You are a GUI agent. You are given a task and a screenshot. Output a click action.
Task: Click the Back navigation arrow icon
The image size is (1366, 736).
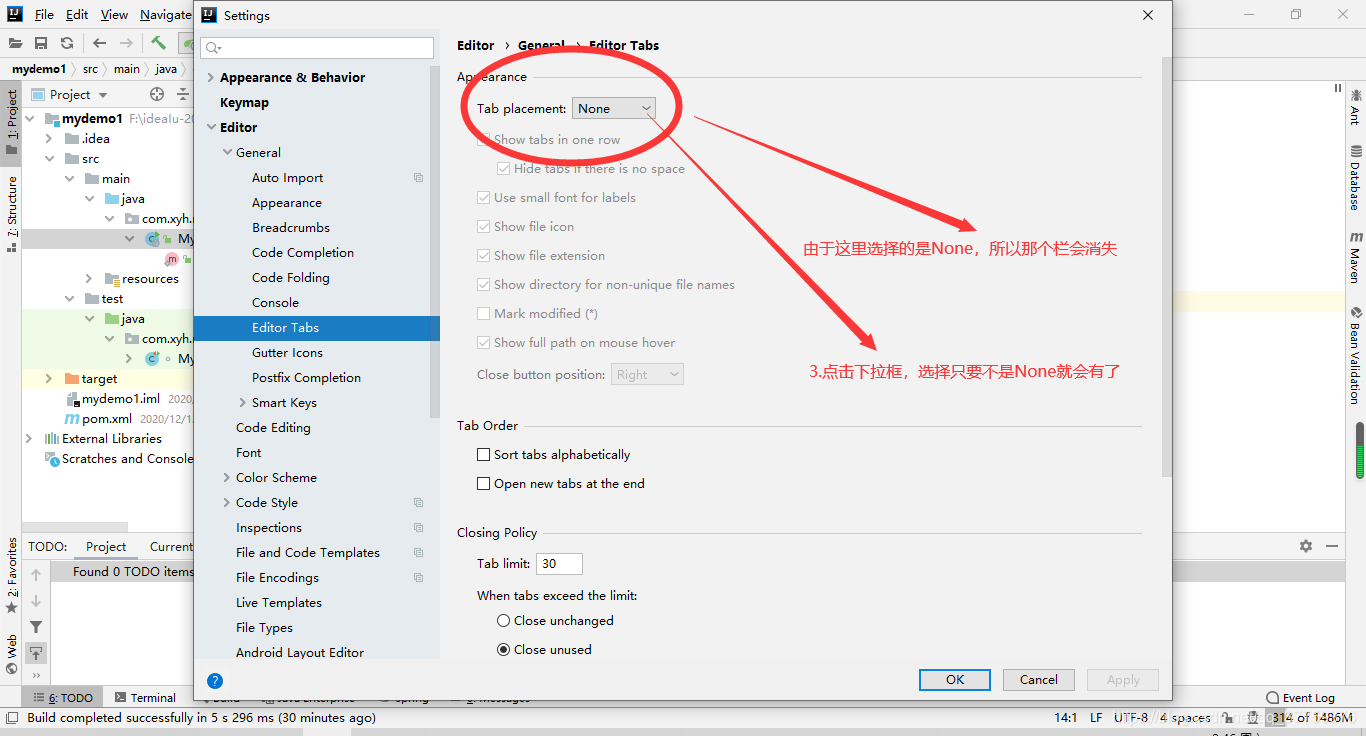tap(99, 43)
